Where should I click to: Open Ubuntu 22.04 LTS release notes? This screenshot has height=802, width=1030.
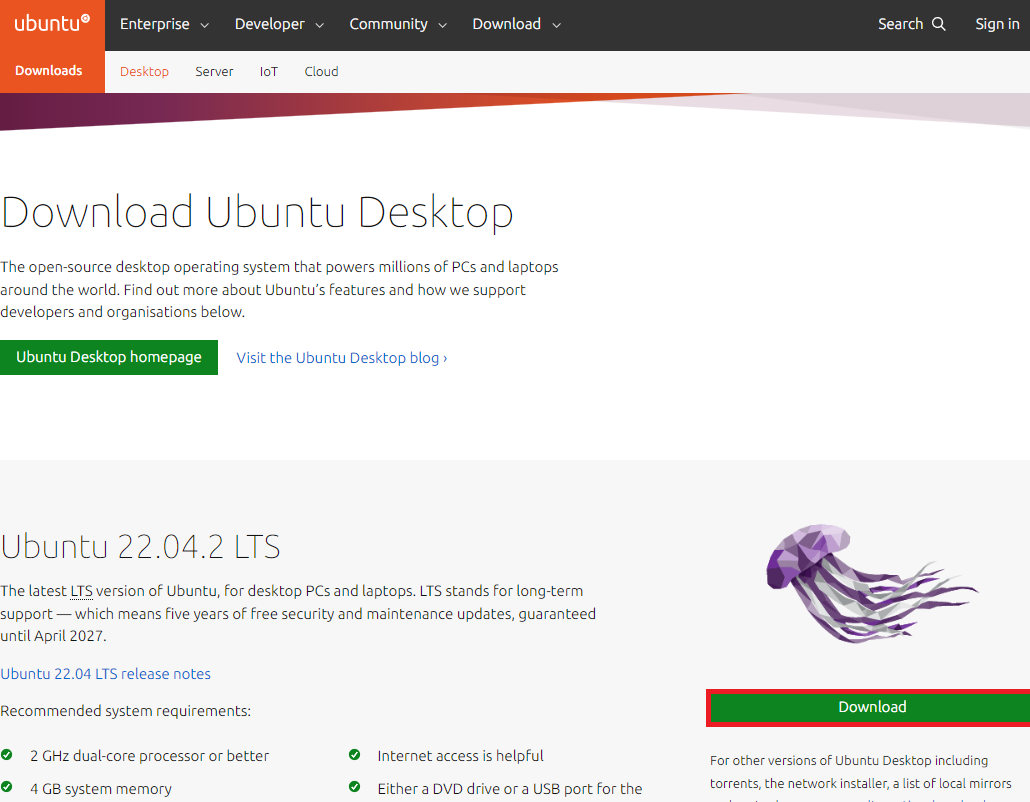coord(105,674)
